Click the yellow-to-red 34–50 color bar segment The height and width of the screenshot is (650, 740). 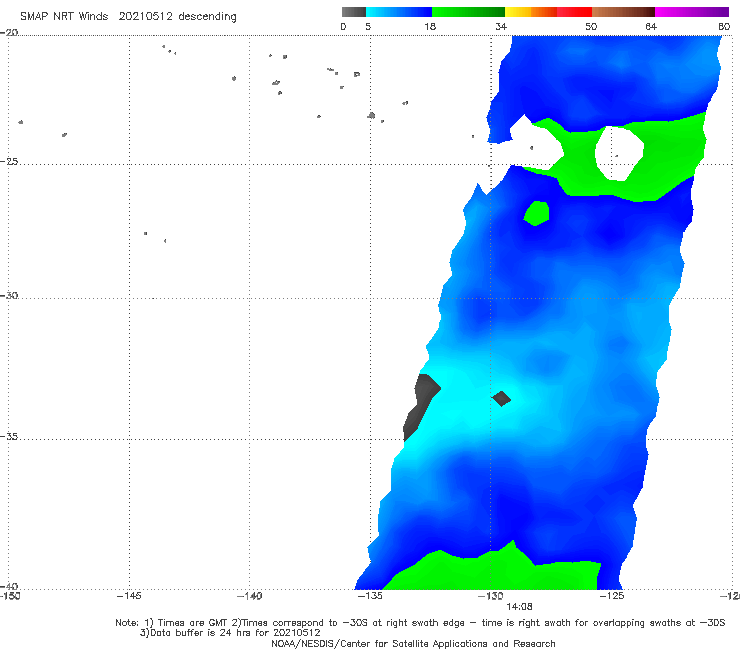click(x=548, y=12)
